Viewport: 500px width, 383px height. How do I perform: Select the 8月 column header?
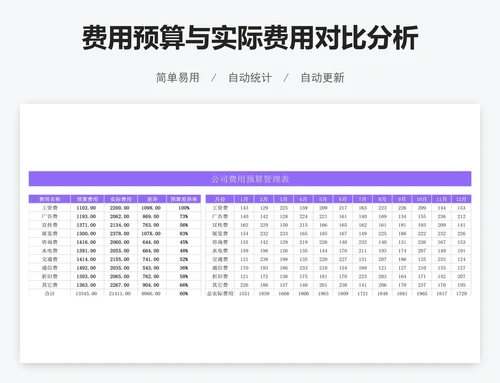382,199
